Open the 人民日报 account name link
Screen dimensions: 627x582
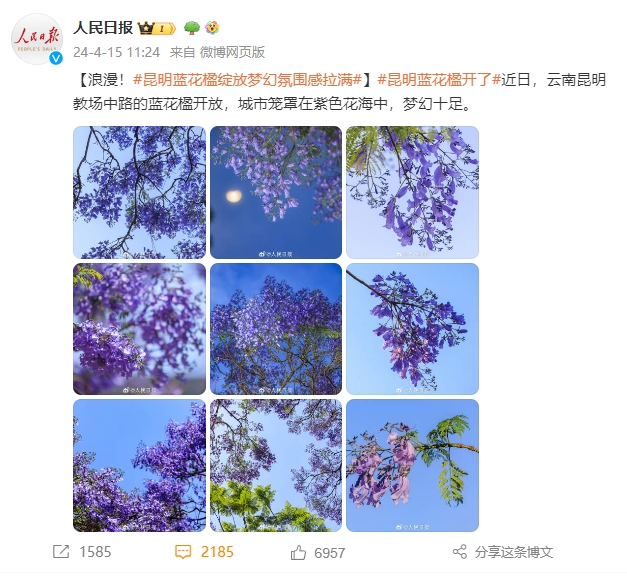[x=103, y=28]
